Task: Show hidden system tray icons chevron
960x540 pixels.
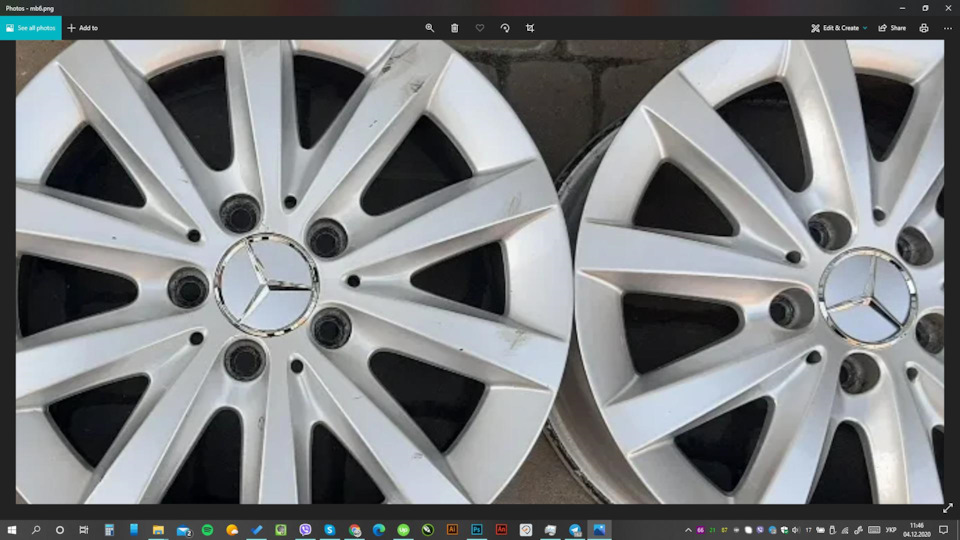Action: click(688, 530)
